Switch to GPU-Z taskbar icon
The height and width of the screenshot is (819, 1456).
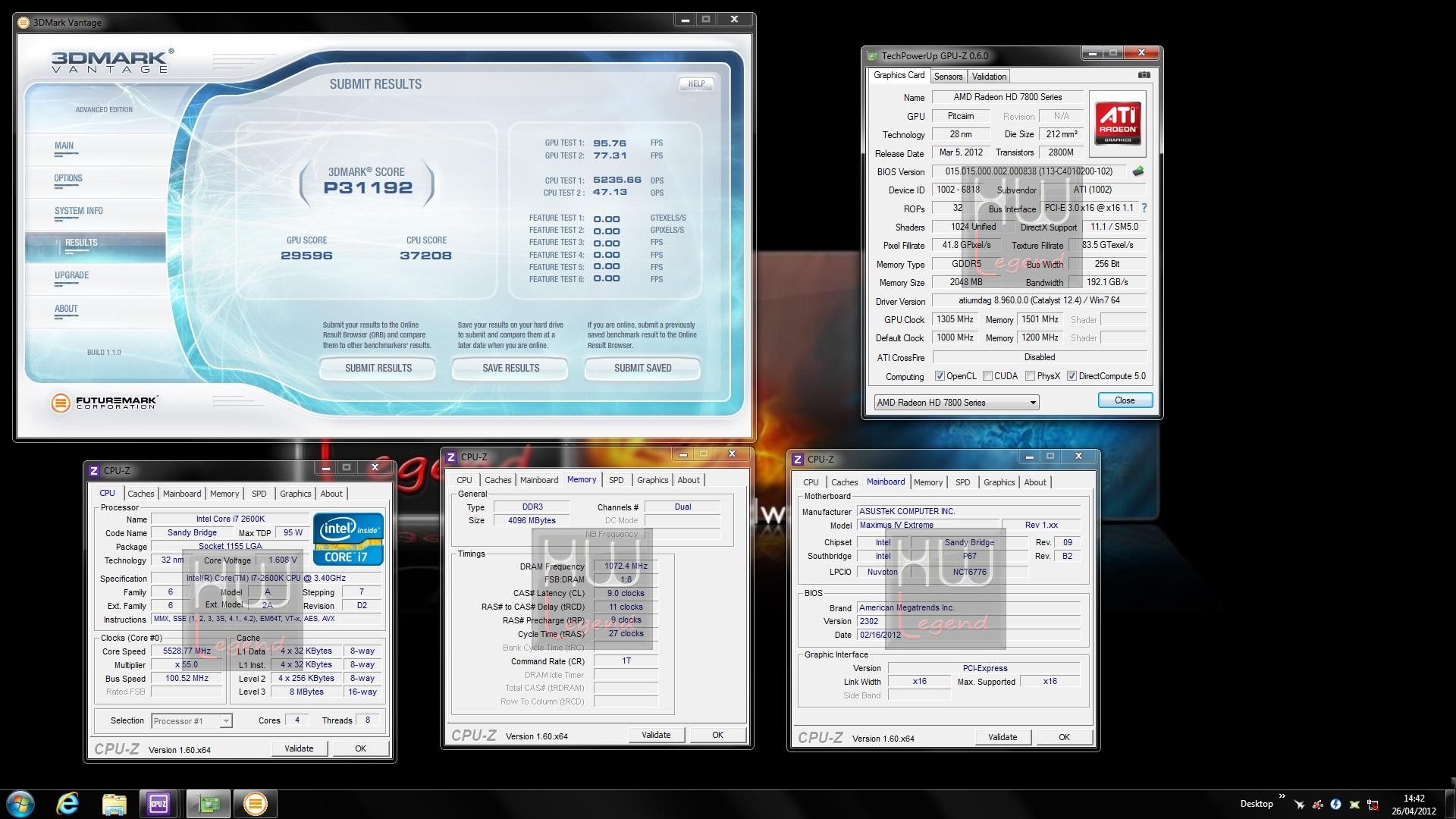(x=209, y=804)
